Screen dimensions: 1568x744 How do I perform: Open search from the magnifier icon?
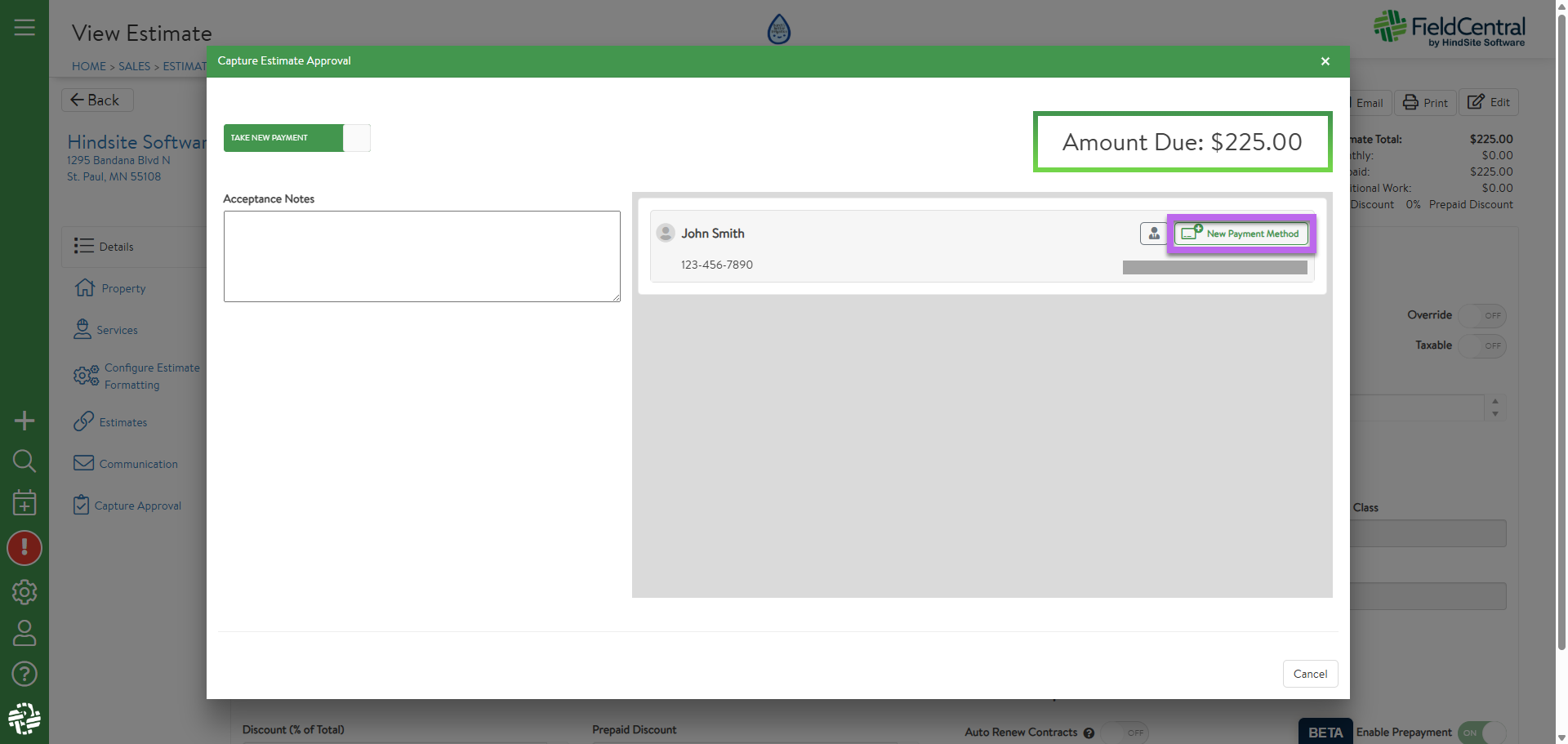pyautogui.click(x=24, y=461)
